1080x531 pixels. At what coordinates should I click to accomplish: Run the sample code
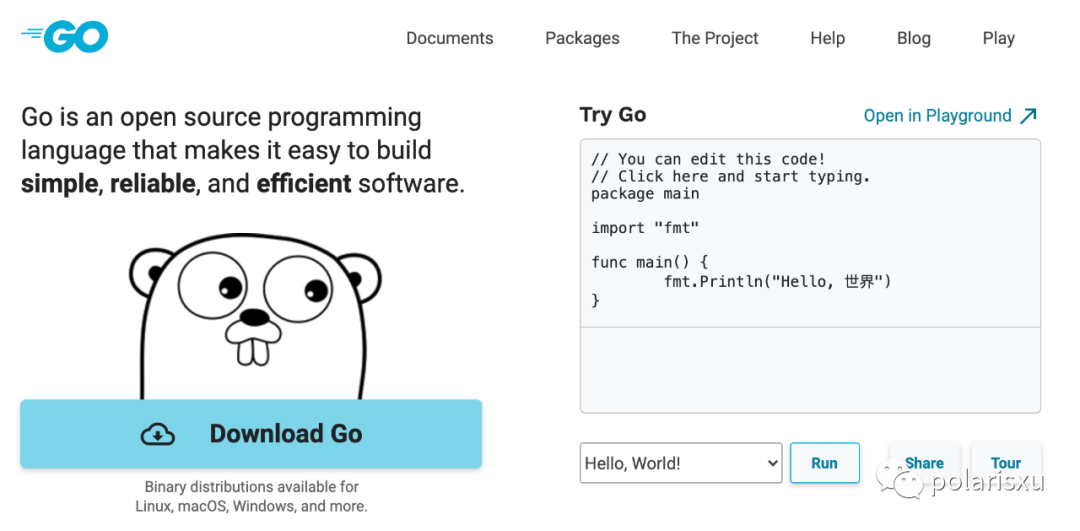point(824,463)
